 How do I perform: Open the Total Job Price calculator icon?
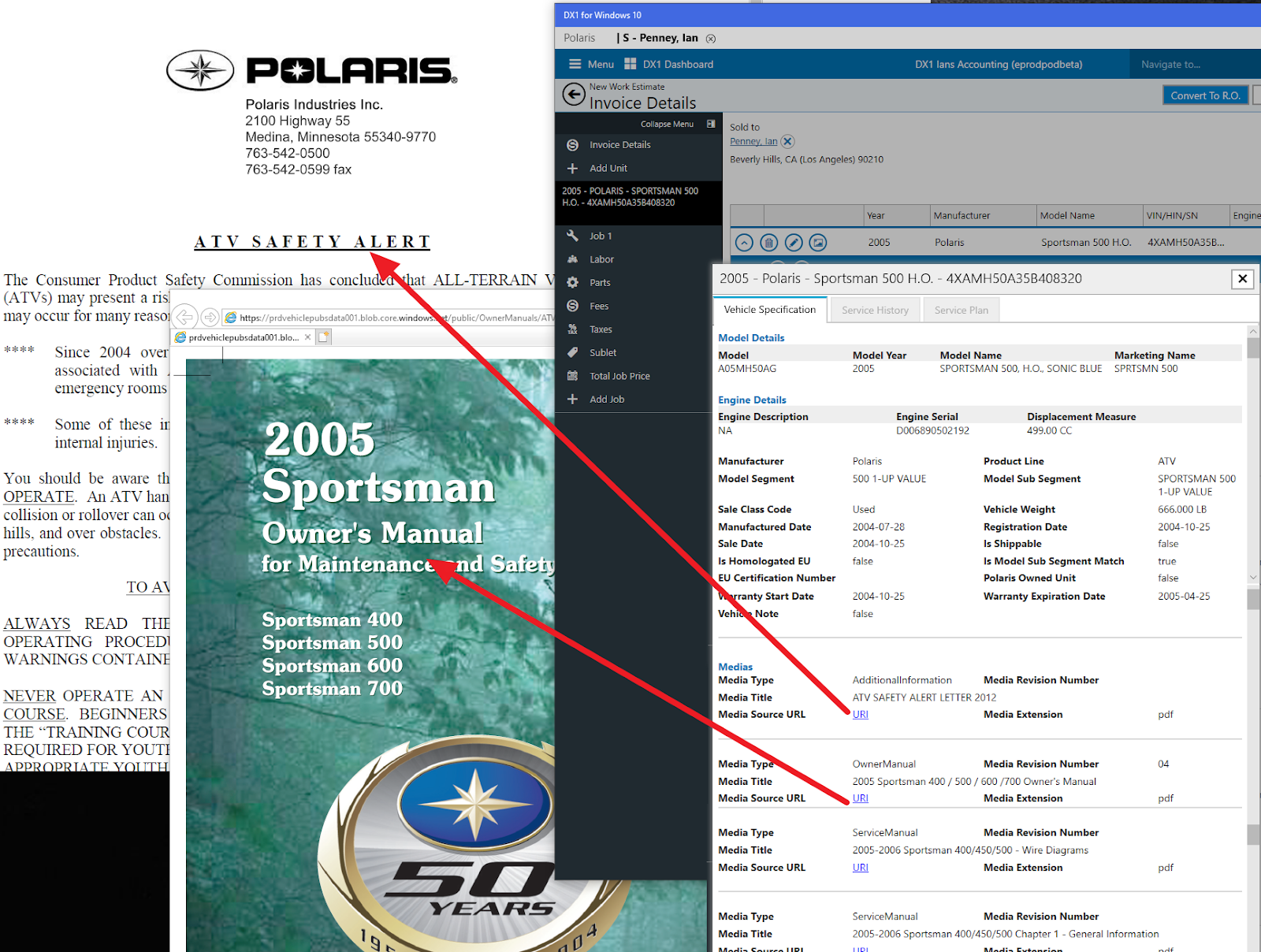pyautogui.click(x=573, y=376)
